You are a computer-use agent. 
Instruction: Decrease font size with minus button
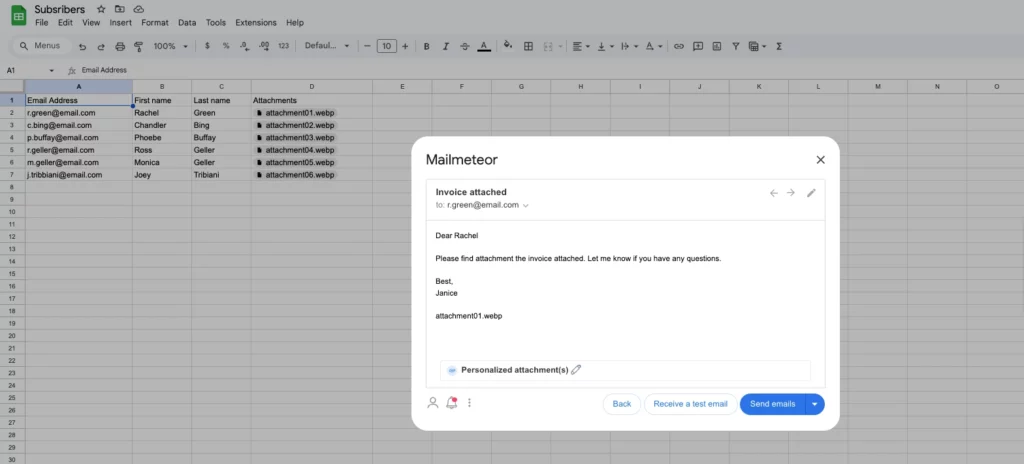tap(368, 46)
